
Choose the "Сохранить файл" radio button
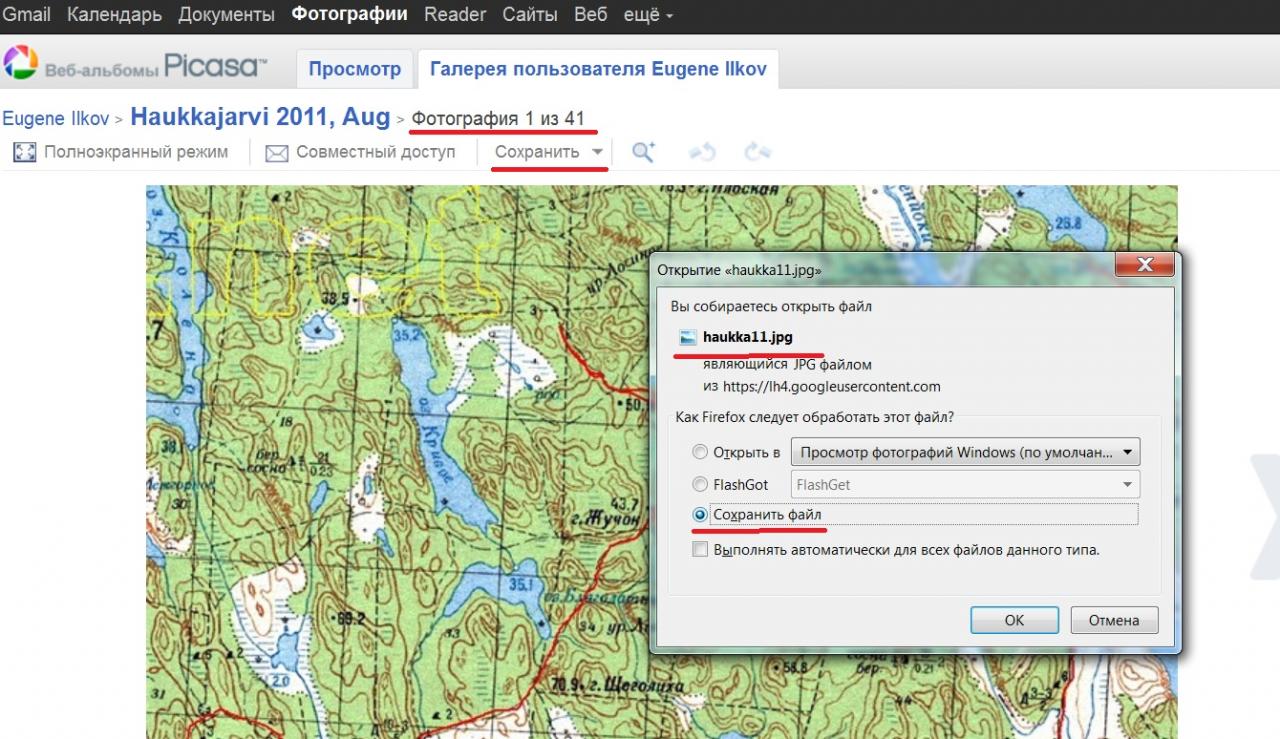pyautogui.click(x=700, y=515)
